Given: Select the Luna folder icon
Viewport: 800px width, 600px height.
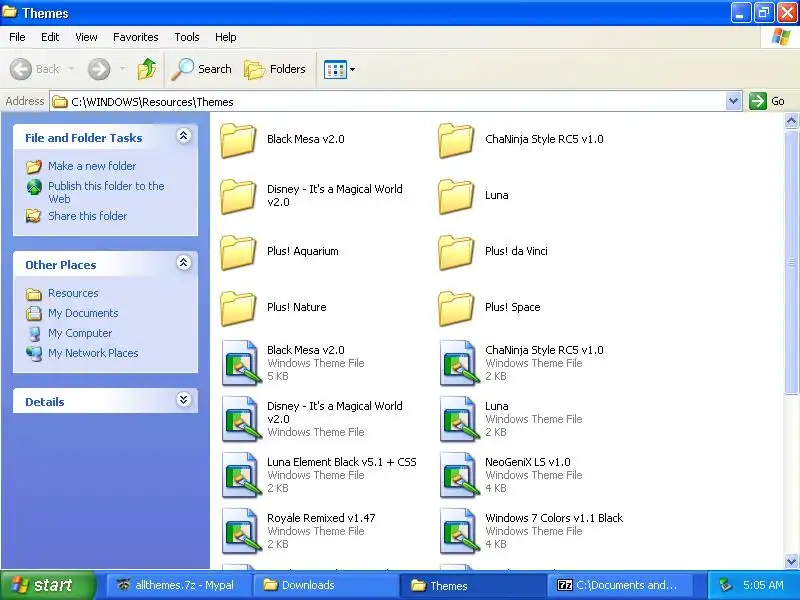Looking at the screenshot, I should (x=456, y=196).
